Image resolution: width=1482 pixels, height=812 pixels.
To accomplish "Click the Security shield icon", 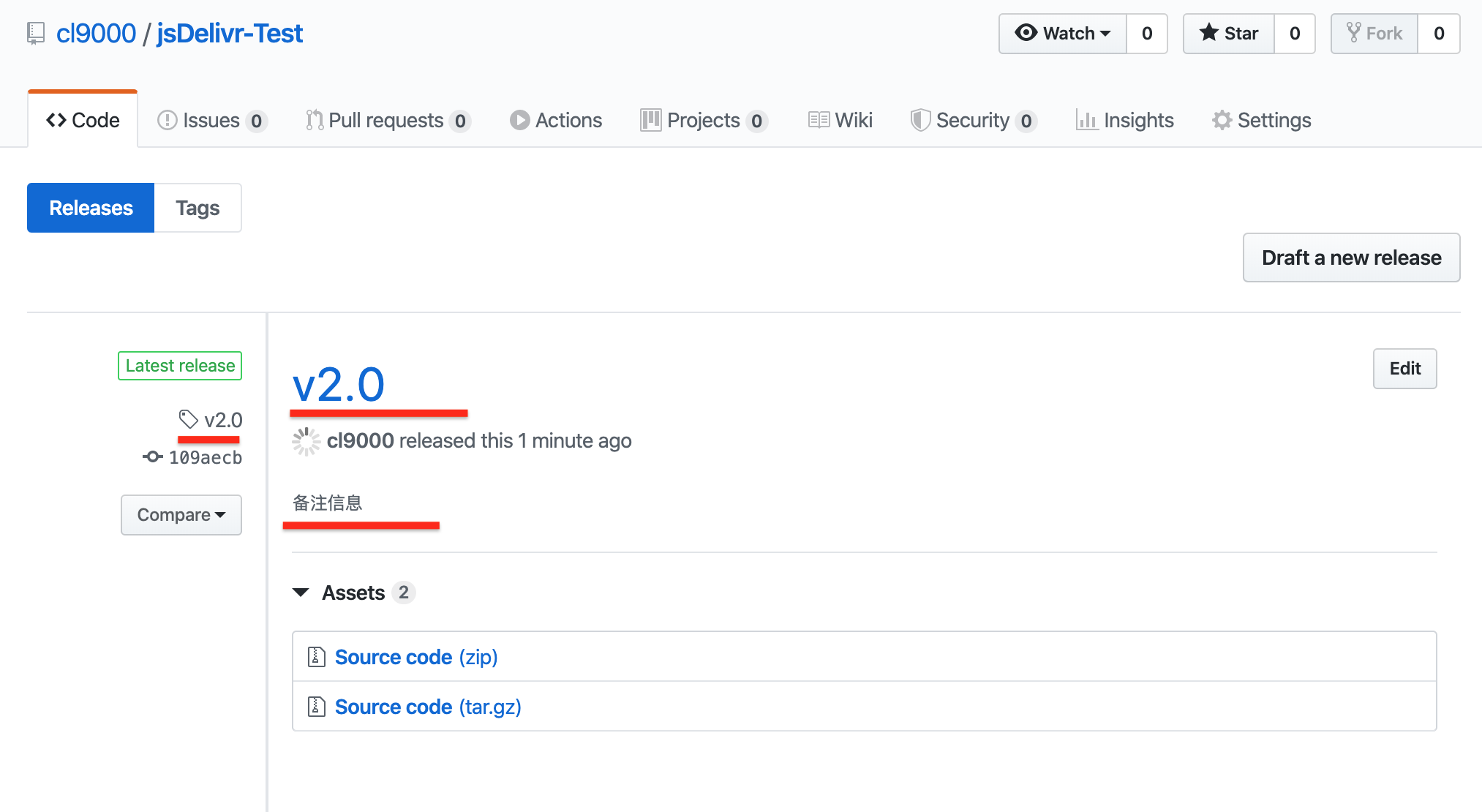I will coord(920,120).
